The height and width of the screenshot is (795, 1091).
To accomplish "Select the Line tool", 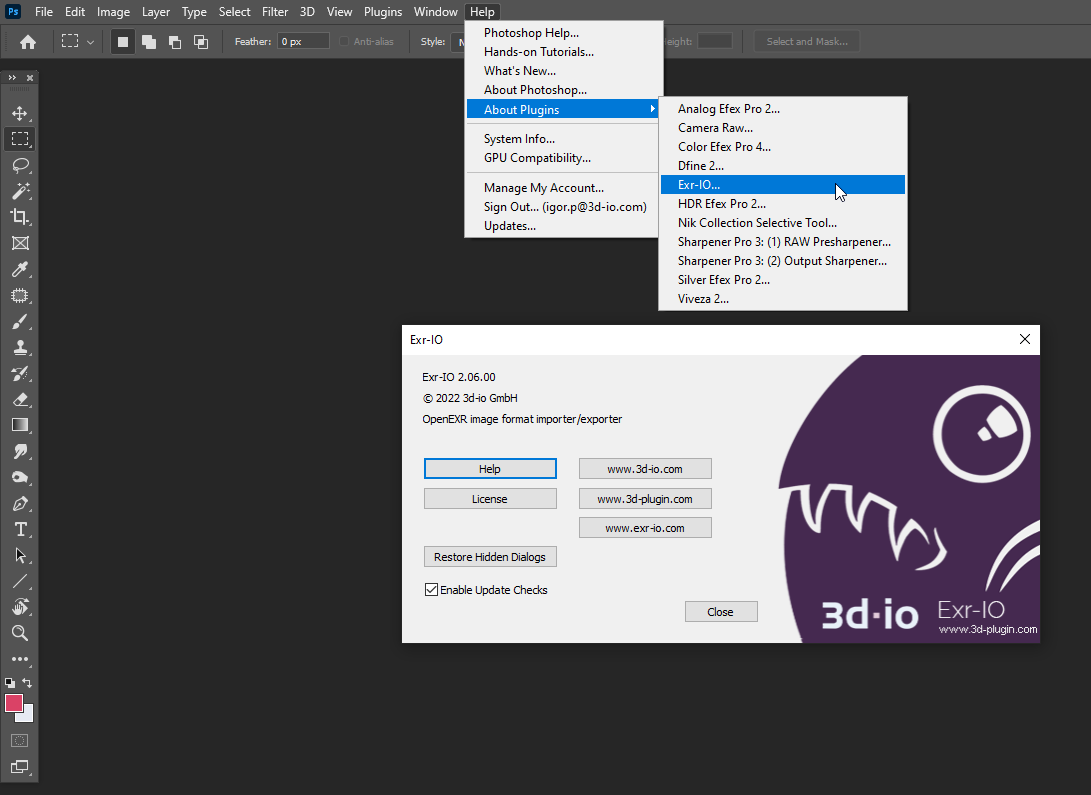I will tap(19, 581).
